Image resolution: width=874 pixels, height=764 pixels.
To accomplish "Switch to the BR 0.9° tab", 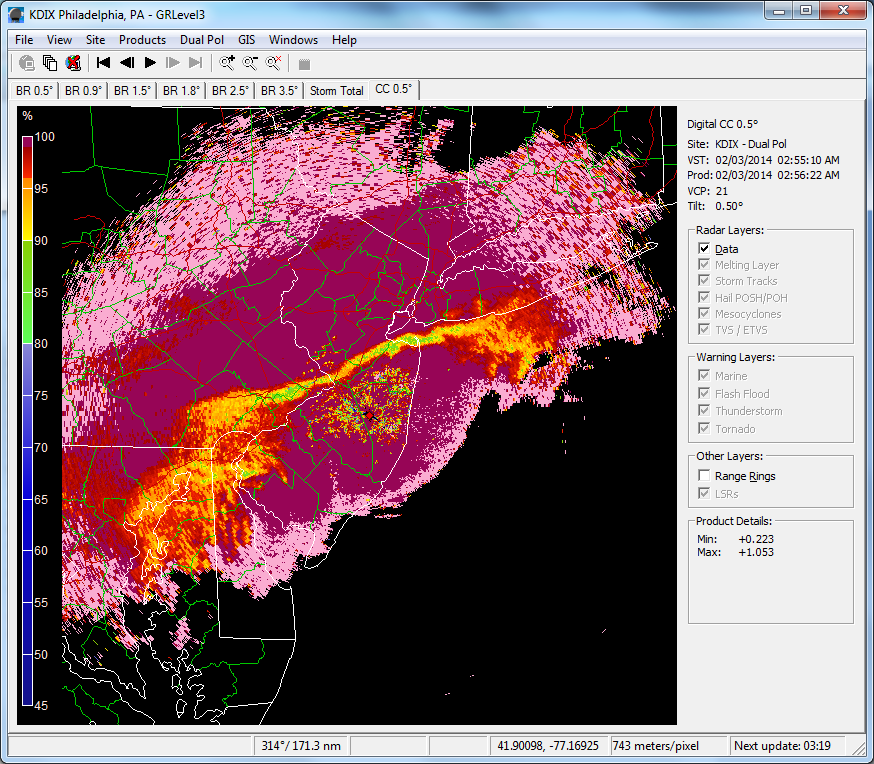I will (x=84, y=91).
